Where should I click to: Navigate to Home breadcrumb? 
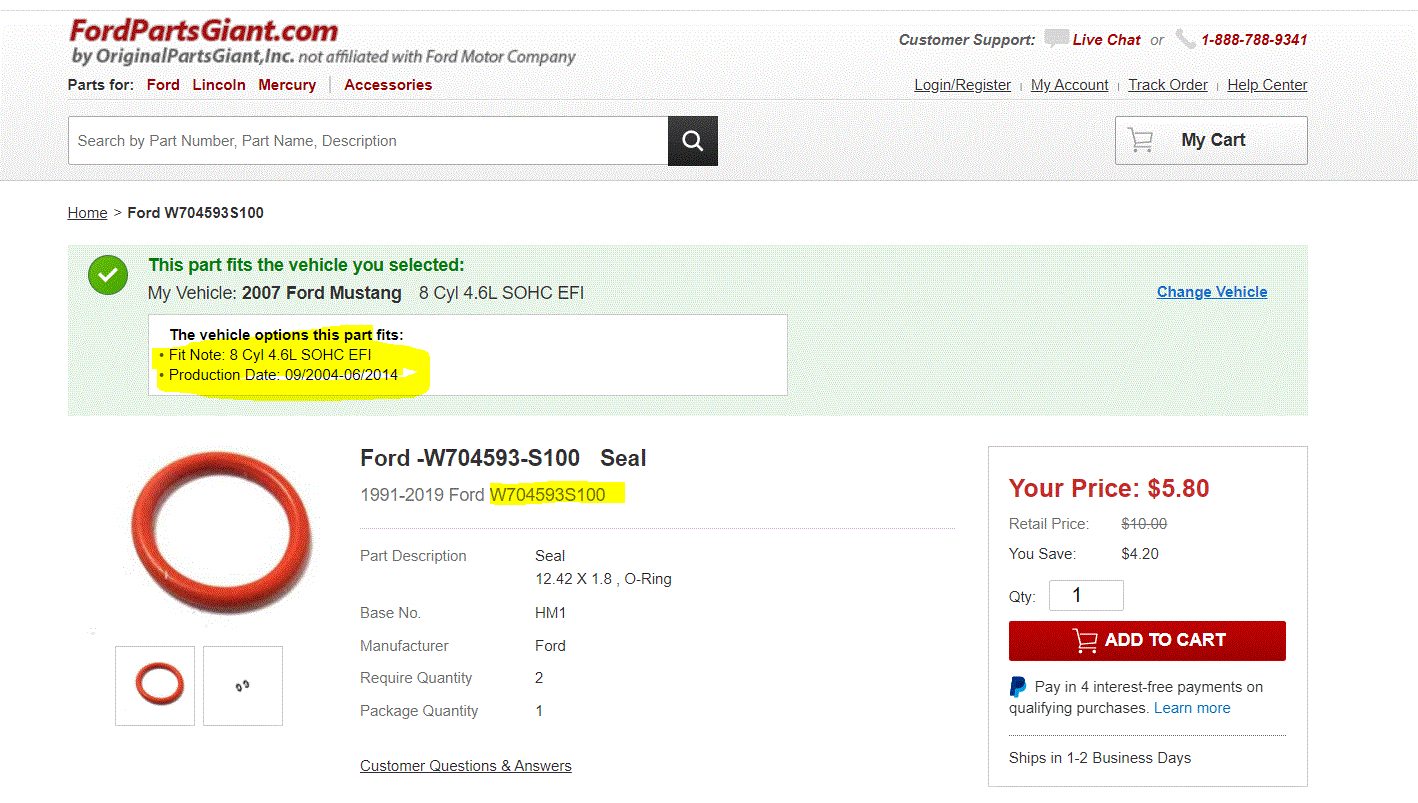click(x=87, y=213)
